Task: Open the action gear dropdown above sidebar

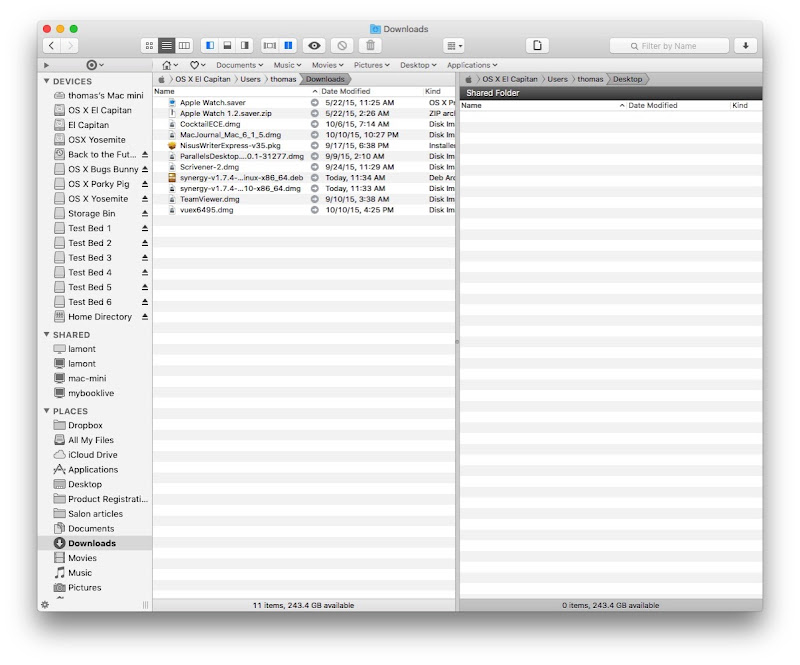Action: coord(95,65)
